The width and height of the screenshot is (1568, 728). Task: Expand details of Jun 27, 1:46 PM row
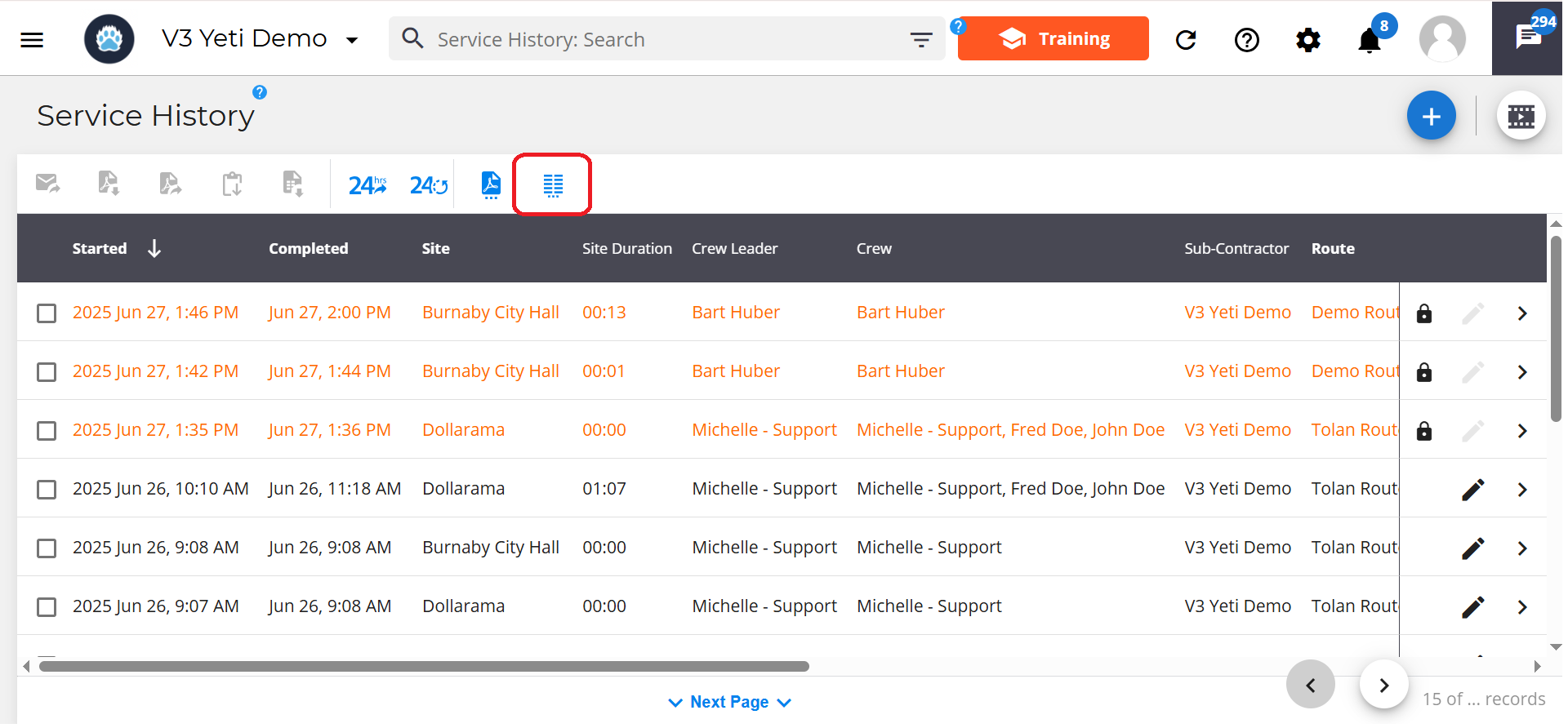click(1522, 313)
